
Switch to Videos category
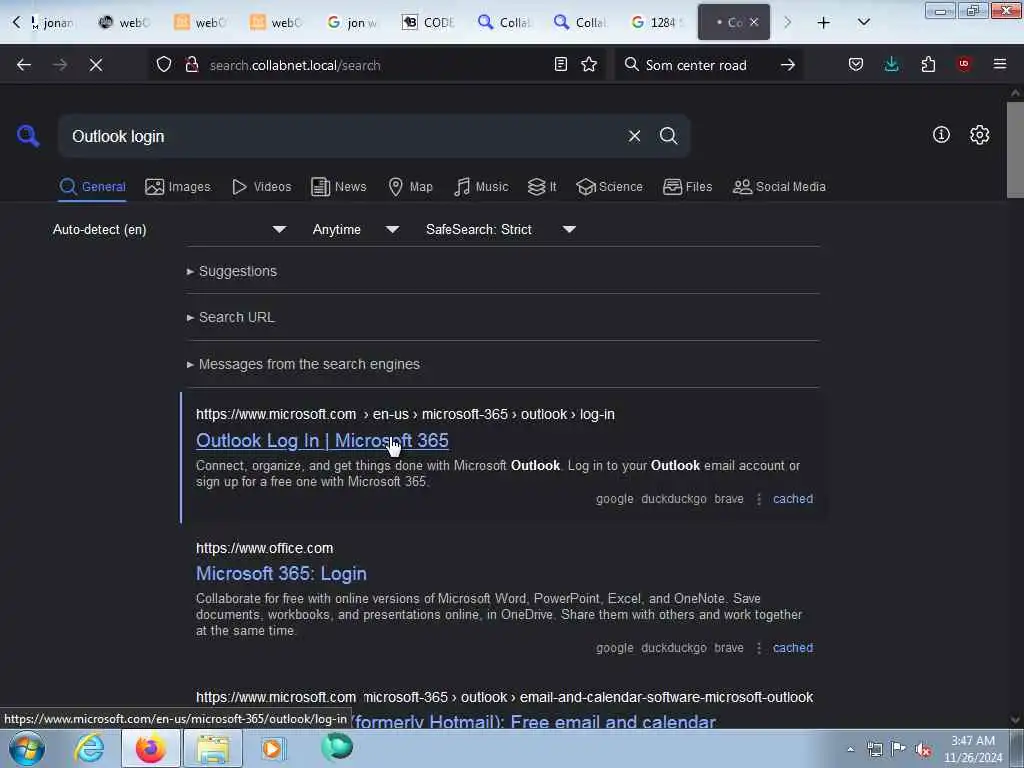[261, 187]
